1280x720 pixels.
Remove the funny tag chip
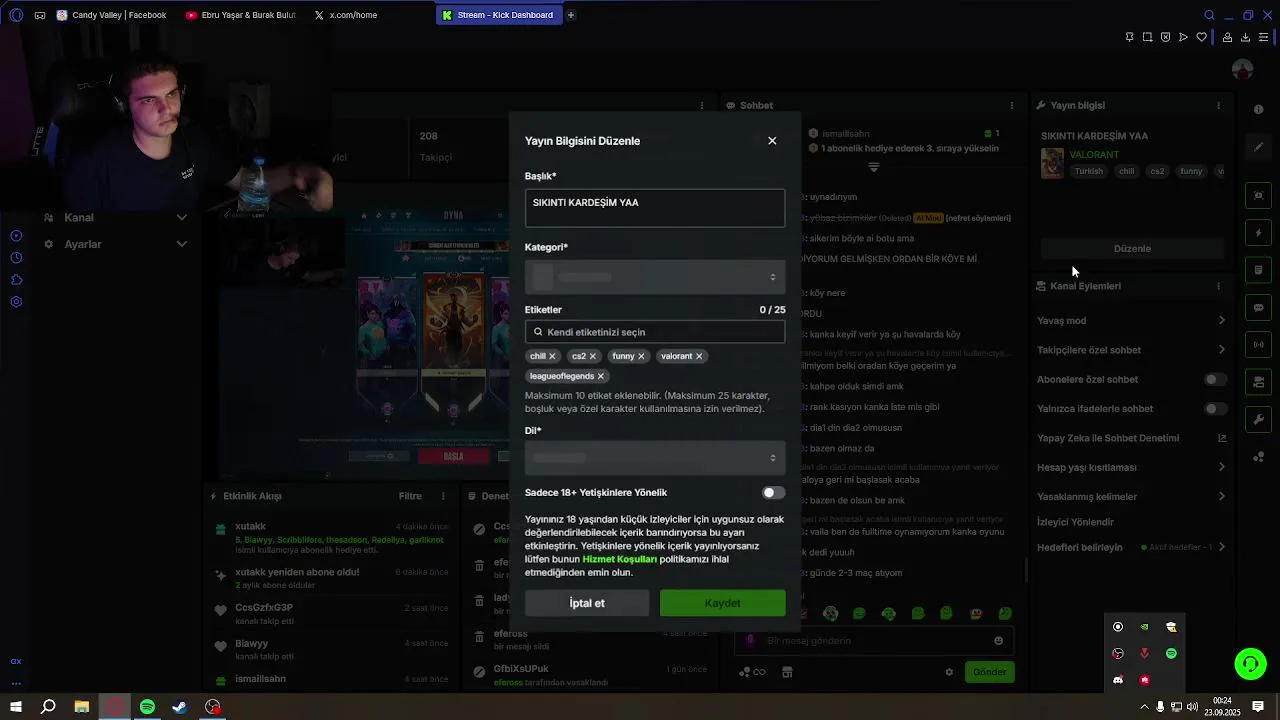[x=641, y=356]
